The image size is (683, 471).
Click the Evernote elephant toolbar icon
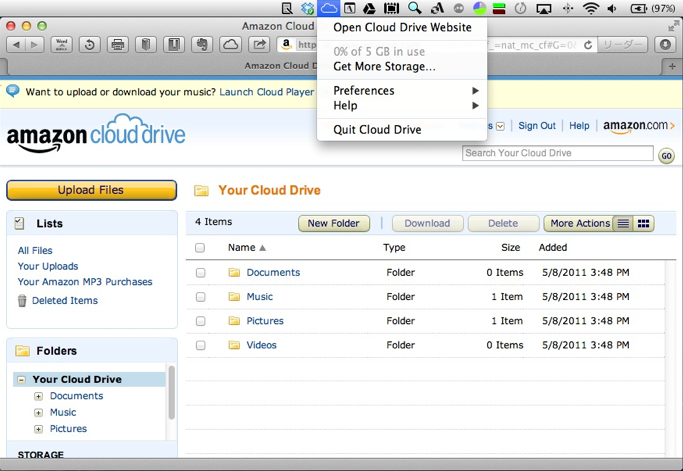(x=202, y=44)
